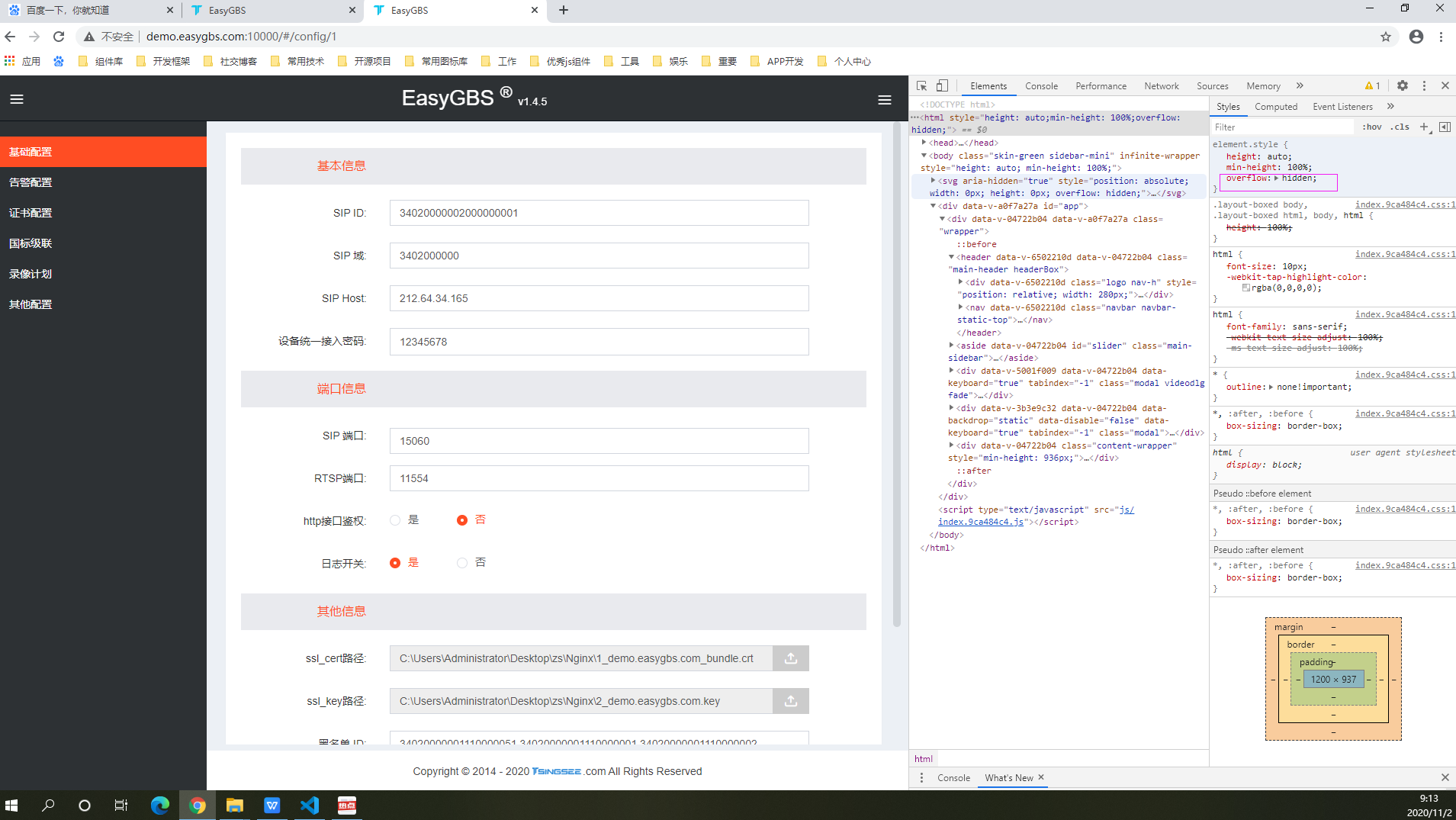Open the DevTools drawer kebab menu

click(921, 777)
